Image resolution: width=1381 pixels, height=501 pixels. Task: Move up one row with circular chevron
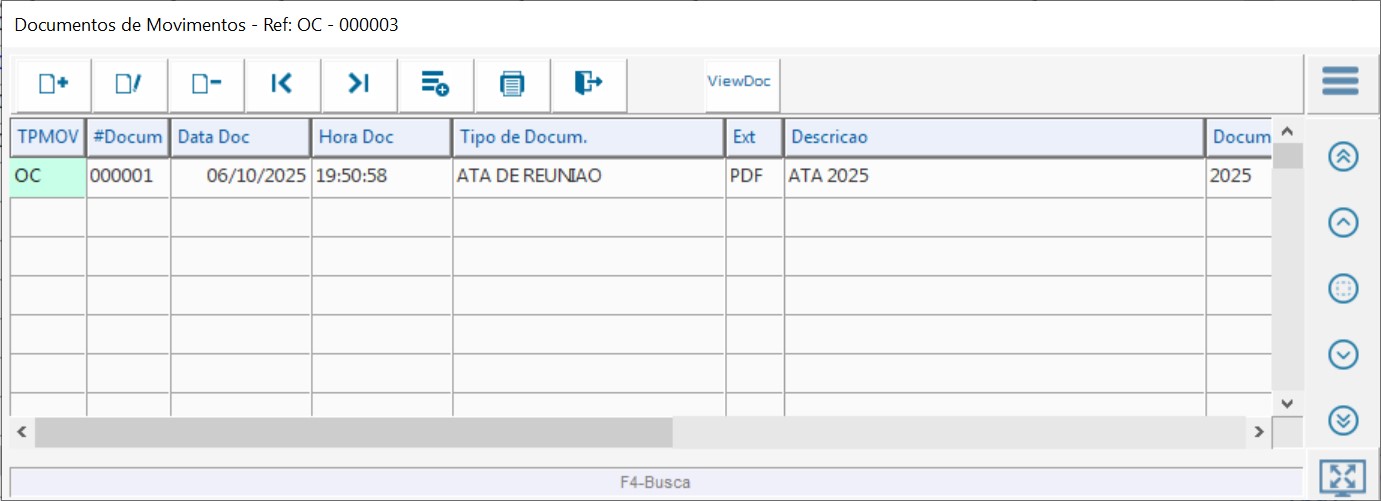(x=1343, y=223)
